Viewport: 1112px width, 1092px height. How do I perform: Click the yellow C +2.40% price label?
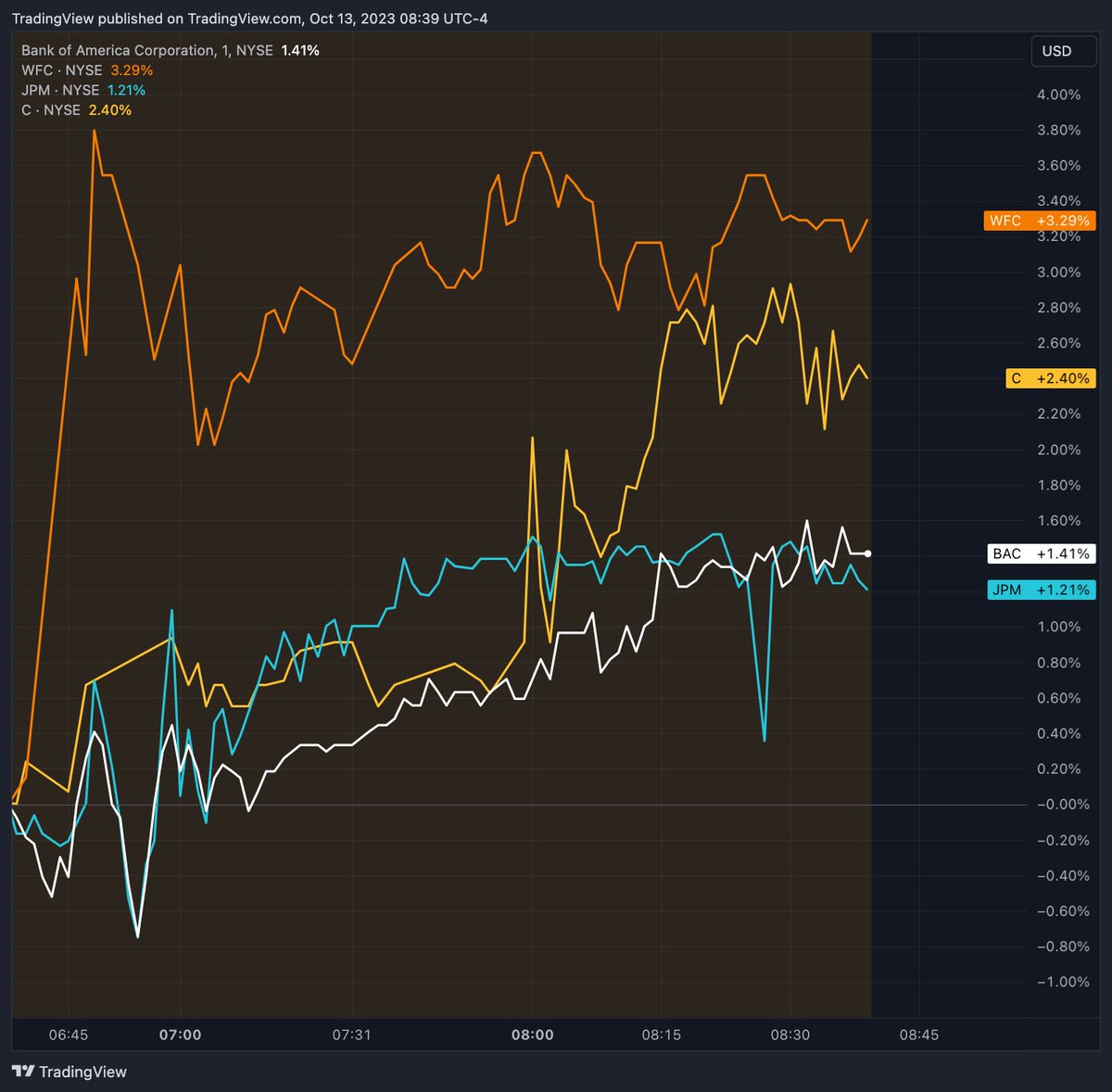(1051, 378)
